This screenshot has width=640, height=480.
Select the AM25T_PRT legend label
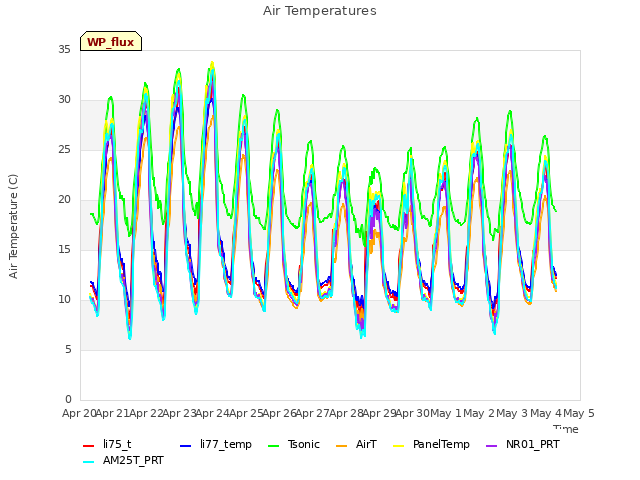point(133,460)
